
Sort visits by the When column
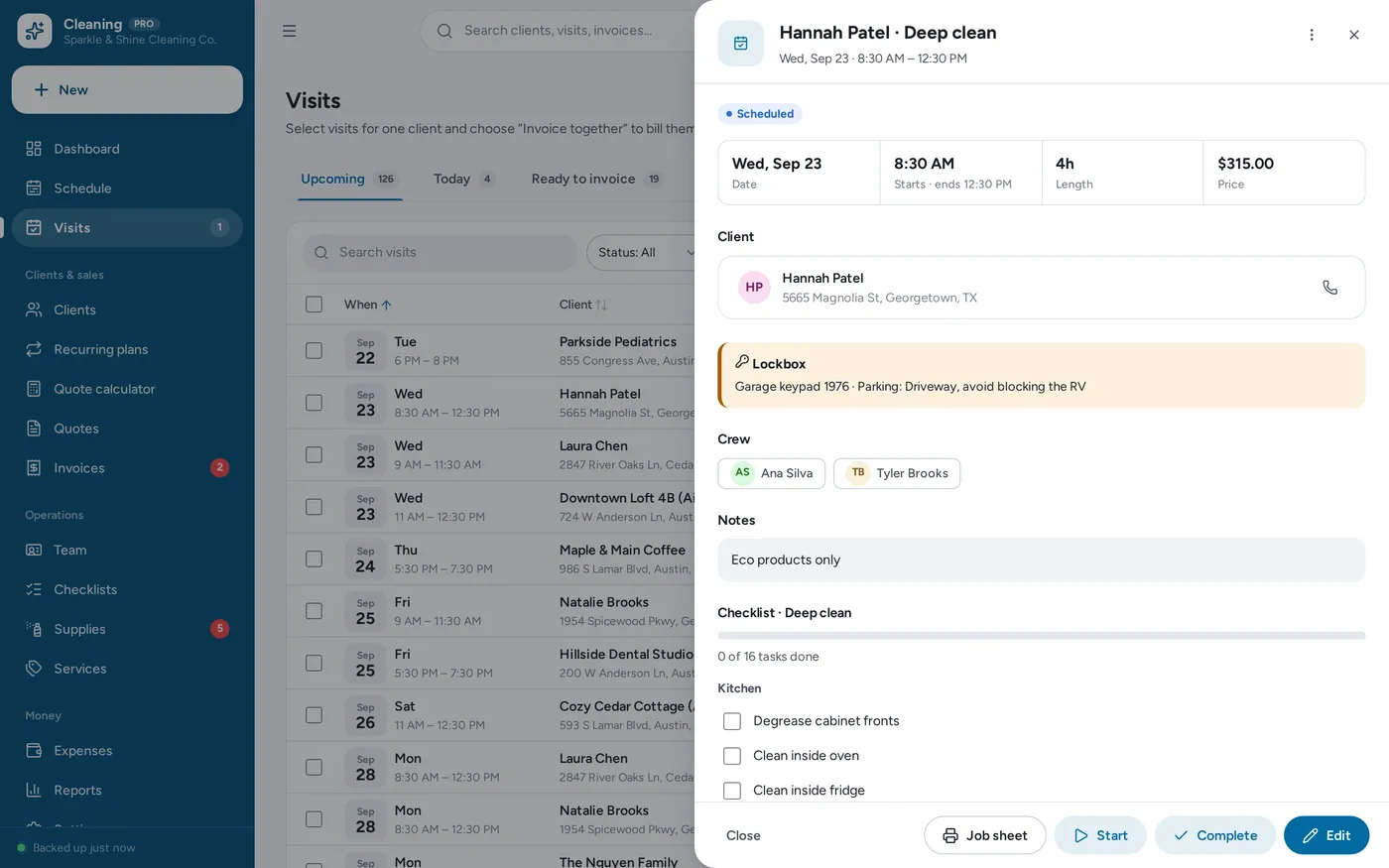click(368, 305)
